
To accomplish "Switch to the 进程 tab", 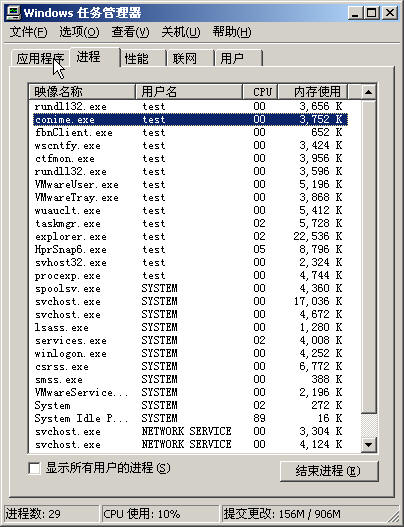I will click(95, 57).
